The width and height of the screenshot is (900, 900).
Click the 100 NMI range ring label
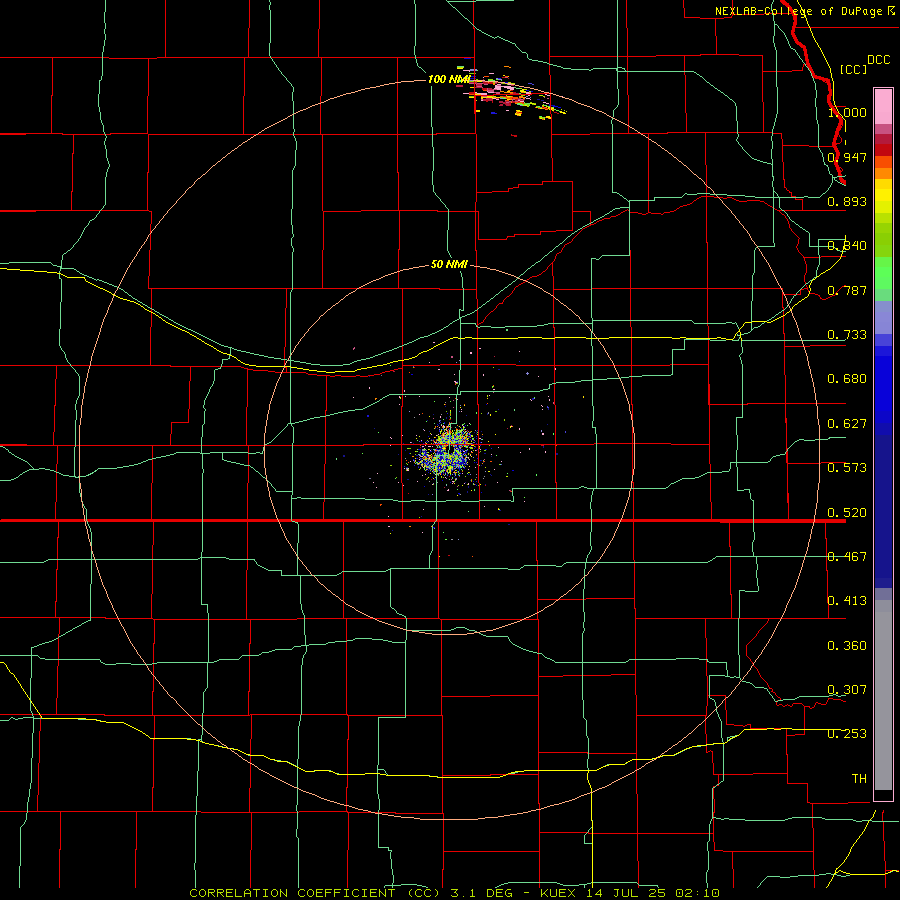pos(449,79)
